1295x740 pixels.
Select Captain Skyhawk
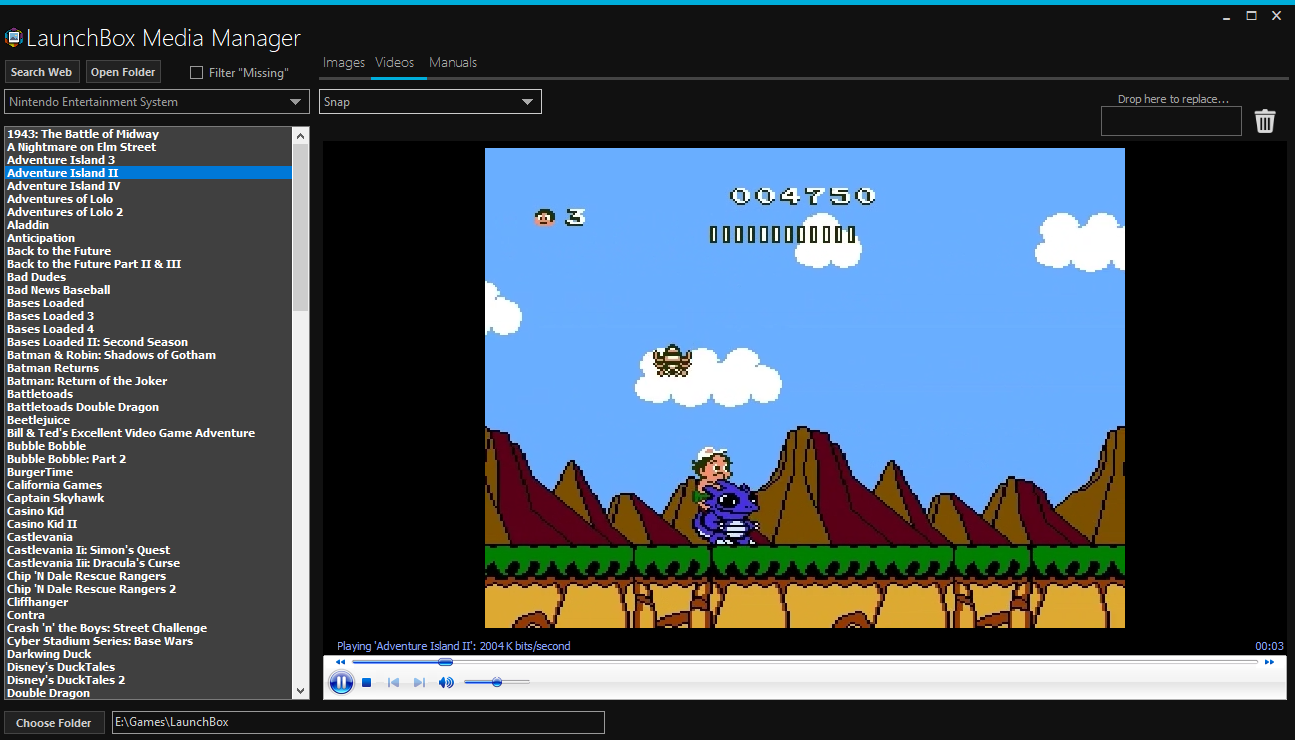55,498
